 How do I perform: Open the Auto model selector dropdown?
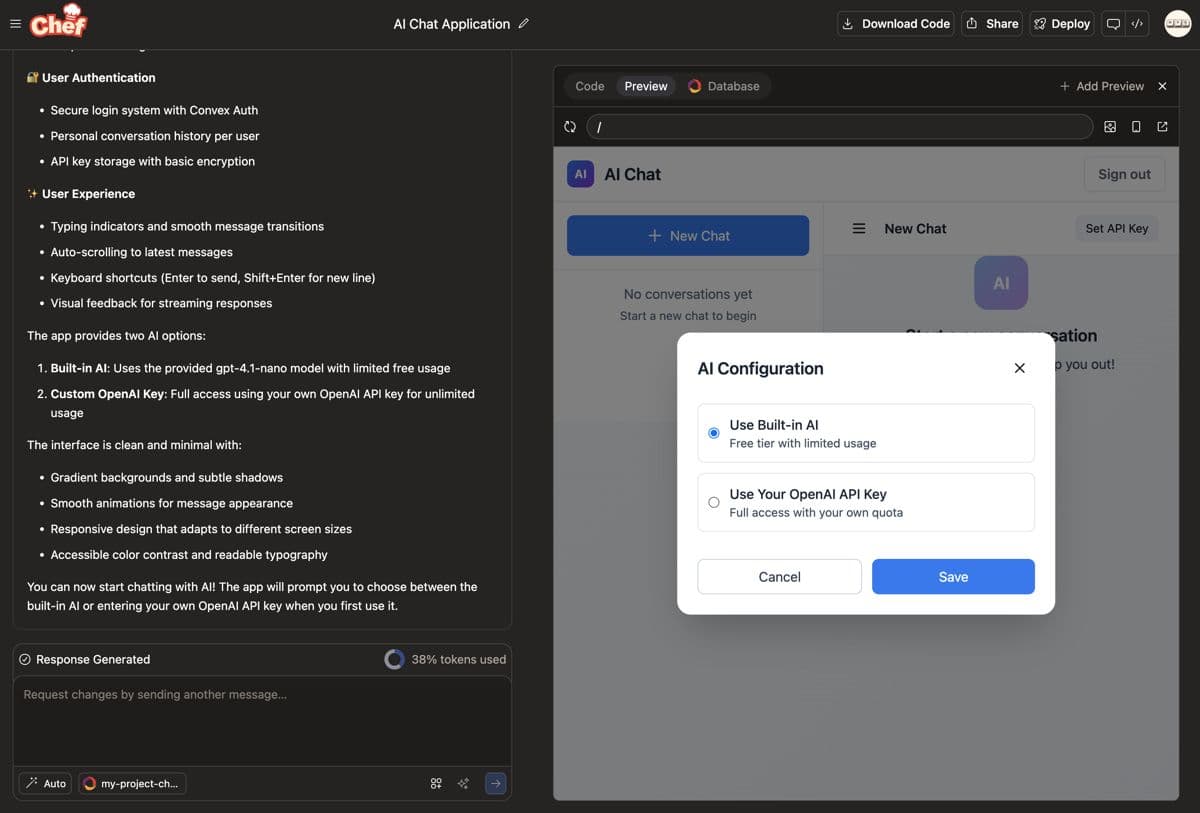tap(46, 784)
